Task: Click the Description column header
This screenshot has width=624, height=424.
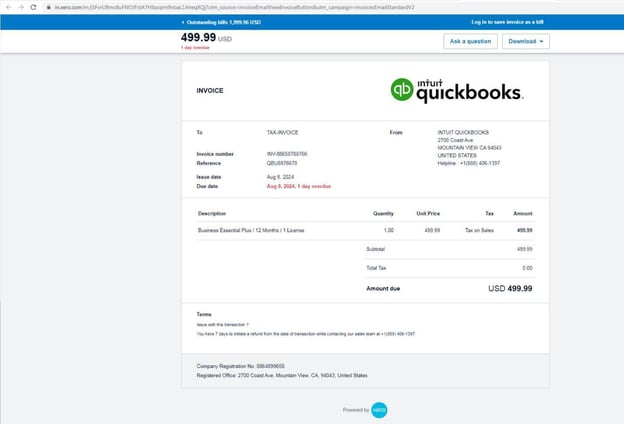Action: tap(212, 214)
